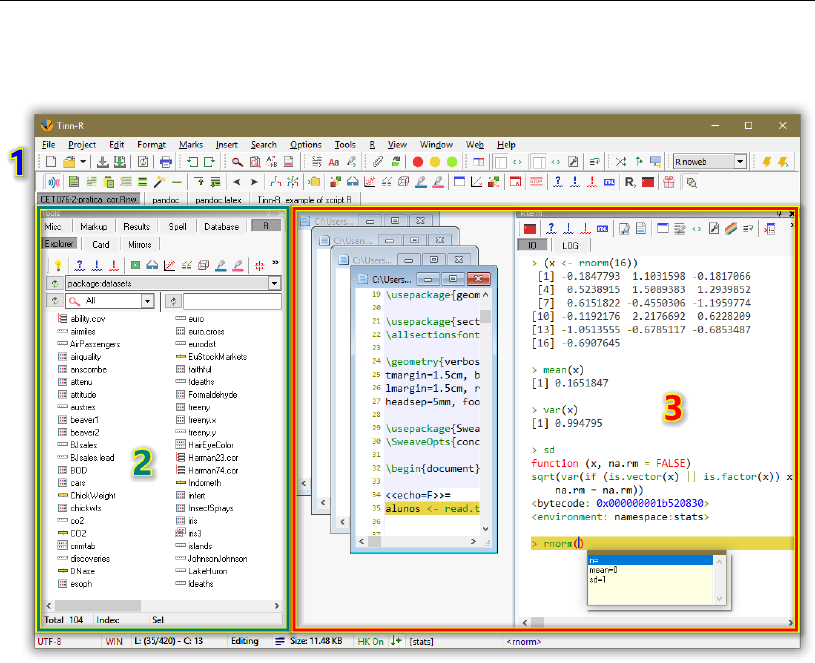The image size is (815, 663).
Task: Select the EuStockMarkets dataset
Action: click(x=217, y=356)
